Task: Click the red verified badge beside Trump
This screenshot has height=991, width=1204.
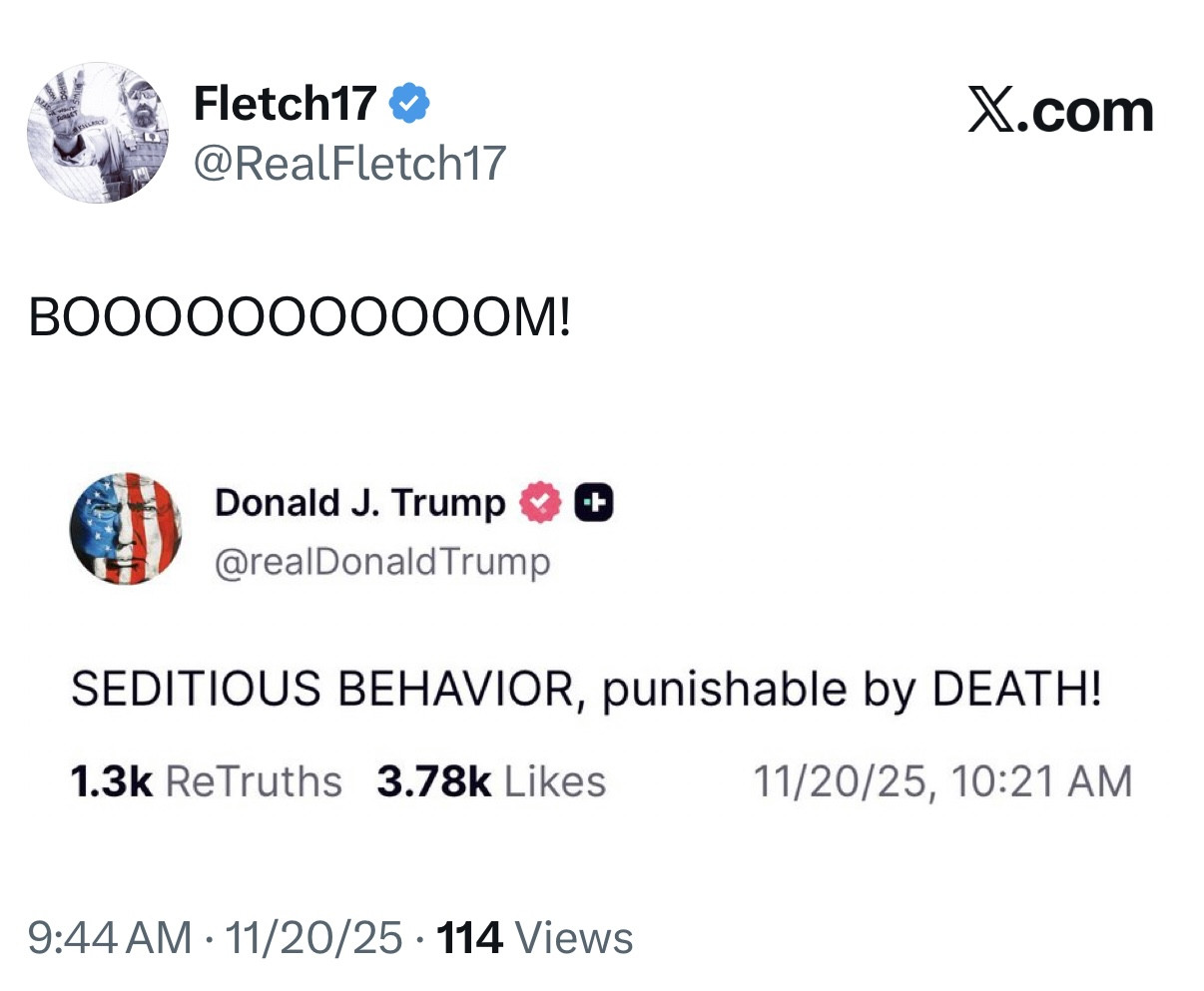Action: pos(540,503)
